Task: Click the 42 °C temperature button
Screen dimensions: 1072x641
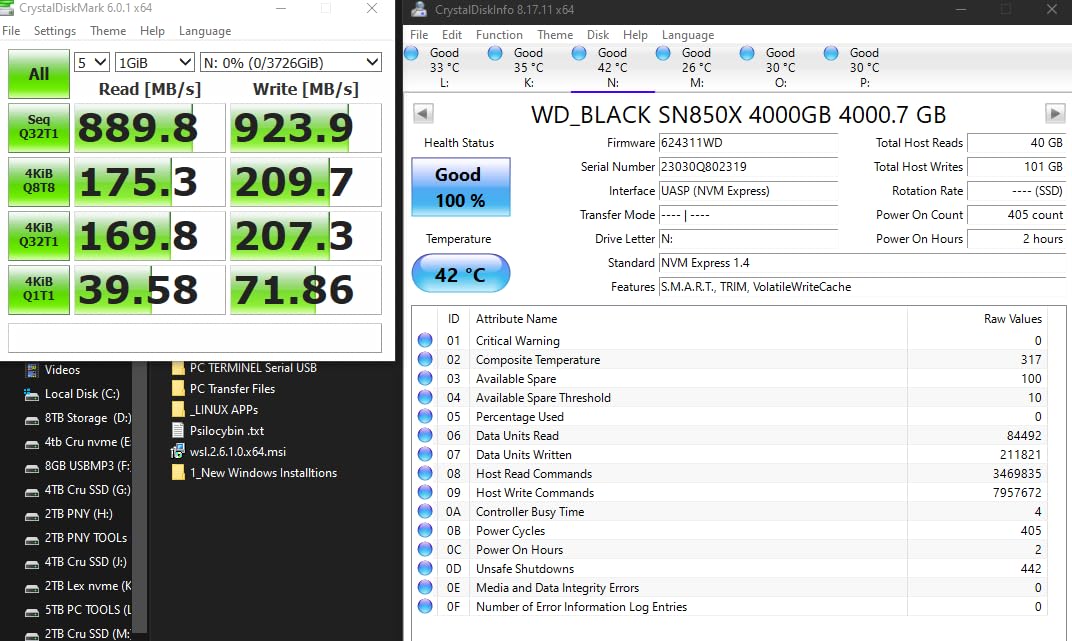Action: tap(460, 273)
